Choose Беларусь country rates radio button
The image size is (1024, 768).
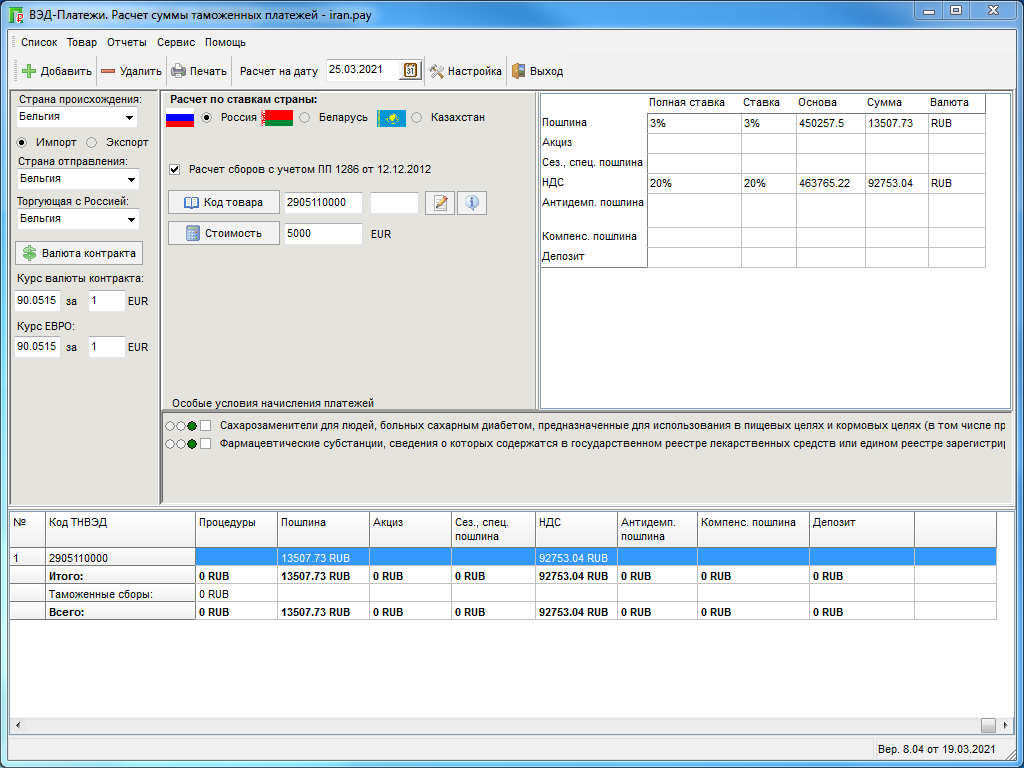pos(305,117)
